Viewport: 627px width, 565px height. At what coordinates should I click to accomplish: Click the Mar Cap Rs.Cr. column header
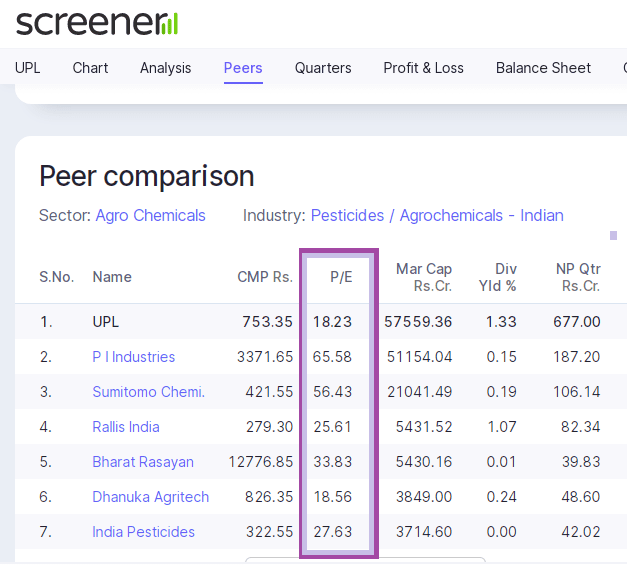424,278
